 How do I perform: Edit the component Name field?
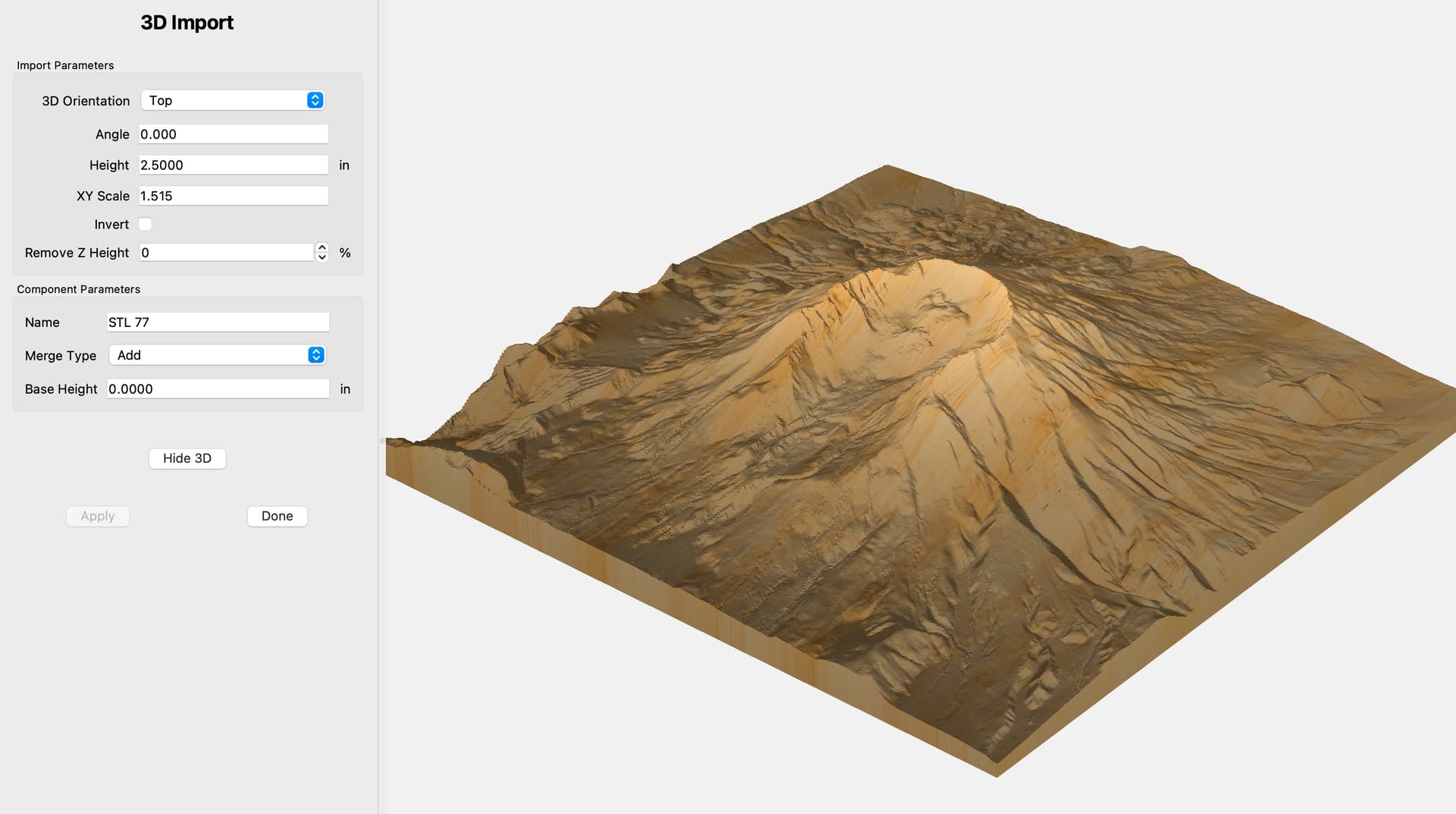[x=218, y=322]
